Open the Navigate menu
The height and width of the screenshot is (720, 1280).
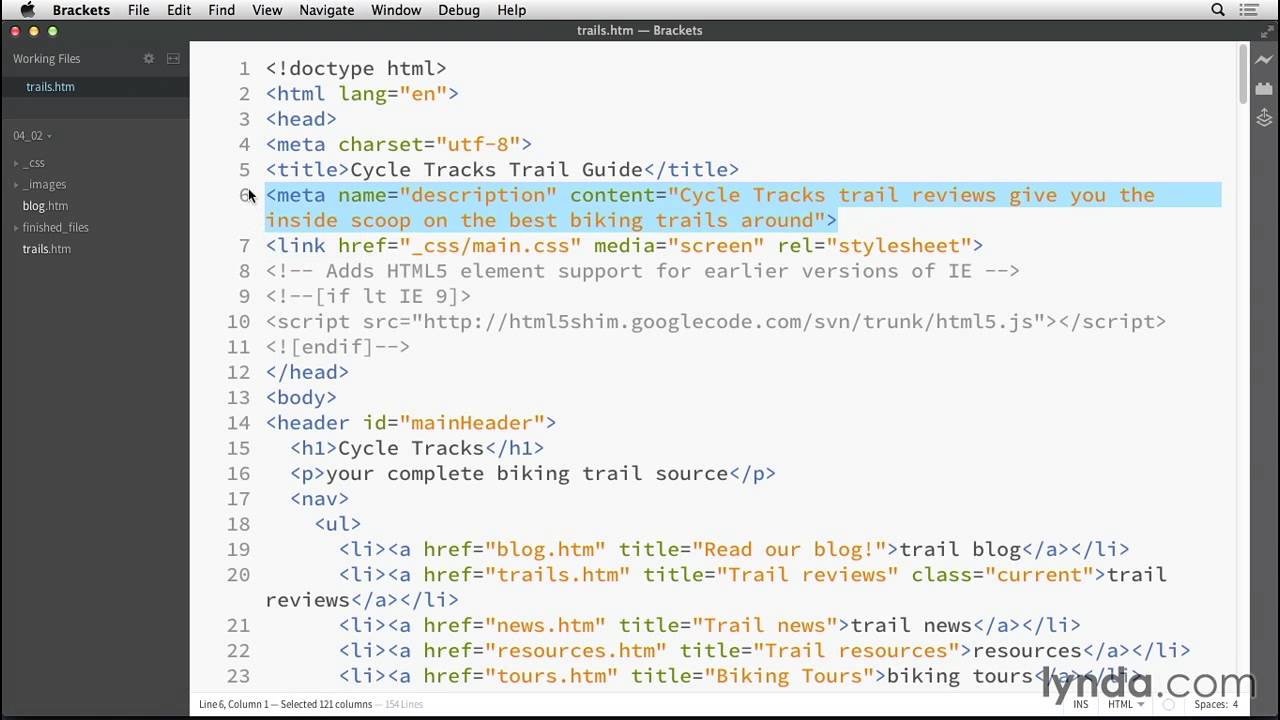click(x=326, y=10)
